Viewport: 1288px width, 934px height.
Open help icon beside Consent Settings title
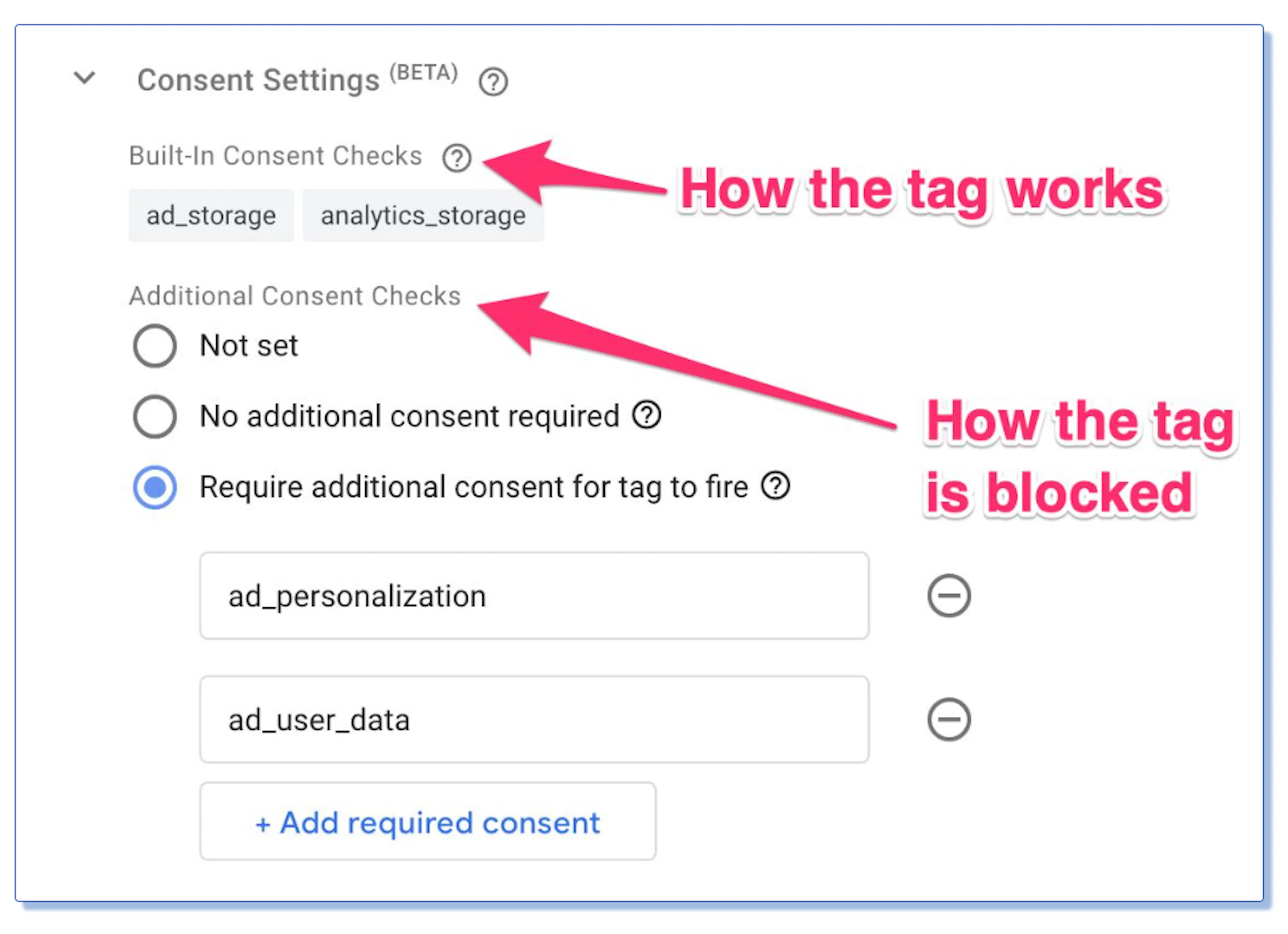coord(492,82)
